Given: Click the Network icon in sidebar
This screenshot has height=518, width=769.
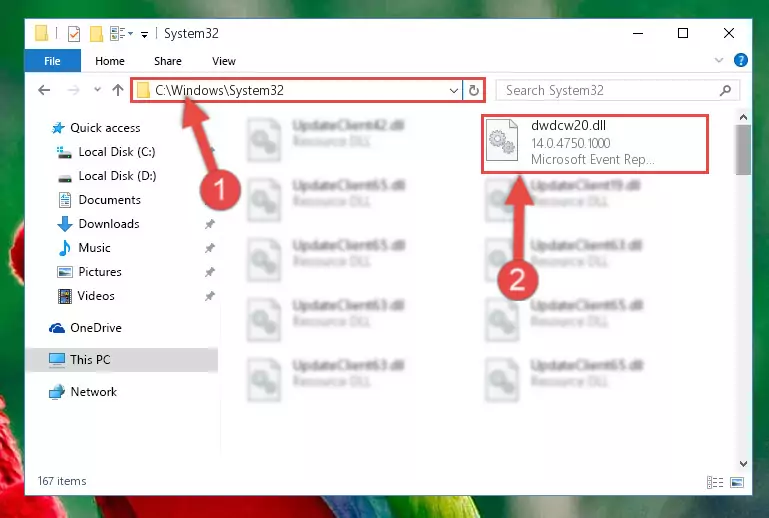Looking at the screenshot, I should [57, 392].
